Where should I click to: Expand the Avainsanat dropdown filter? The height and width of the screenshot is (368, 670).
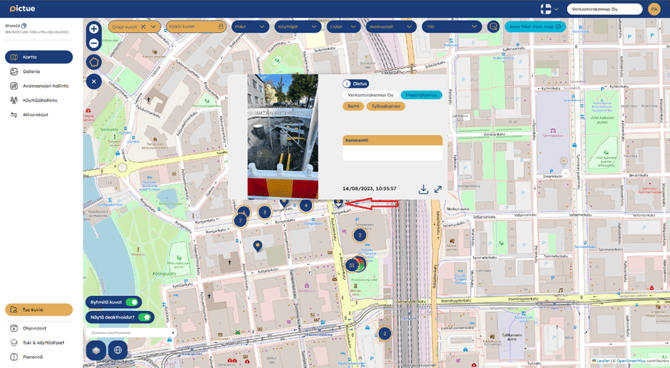point(391,26)
